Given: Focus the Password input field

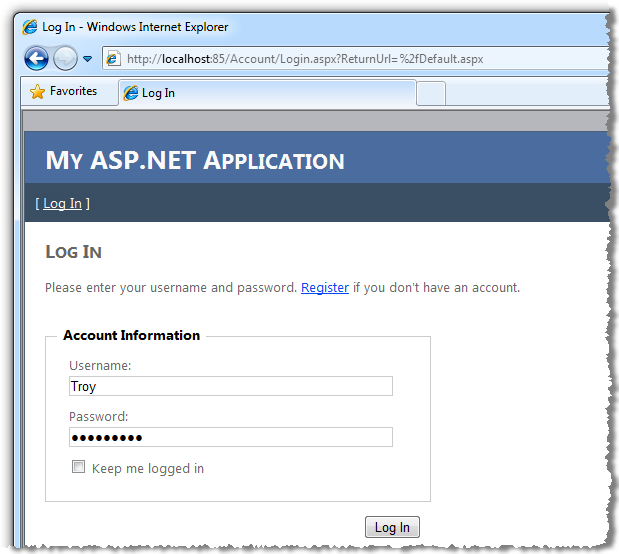Looking at the screenshot, I should coord(231,437).
